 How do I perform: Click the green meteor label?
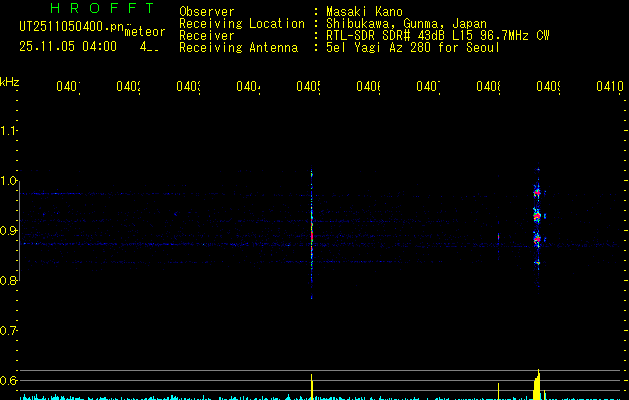click(144, 31)
